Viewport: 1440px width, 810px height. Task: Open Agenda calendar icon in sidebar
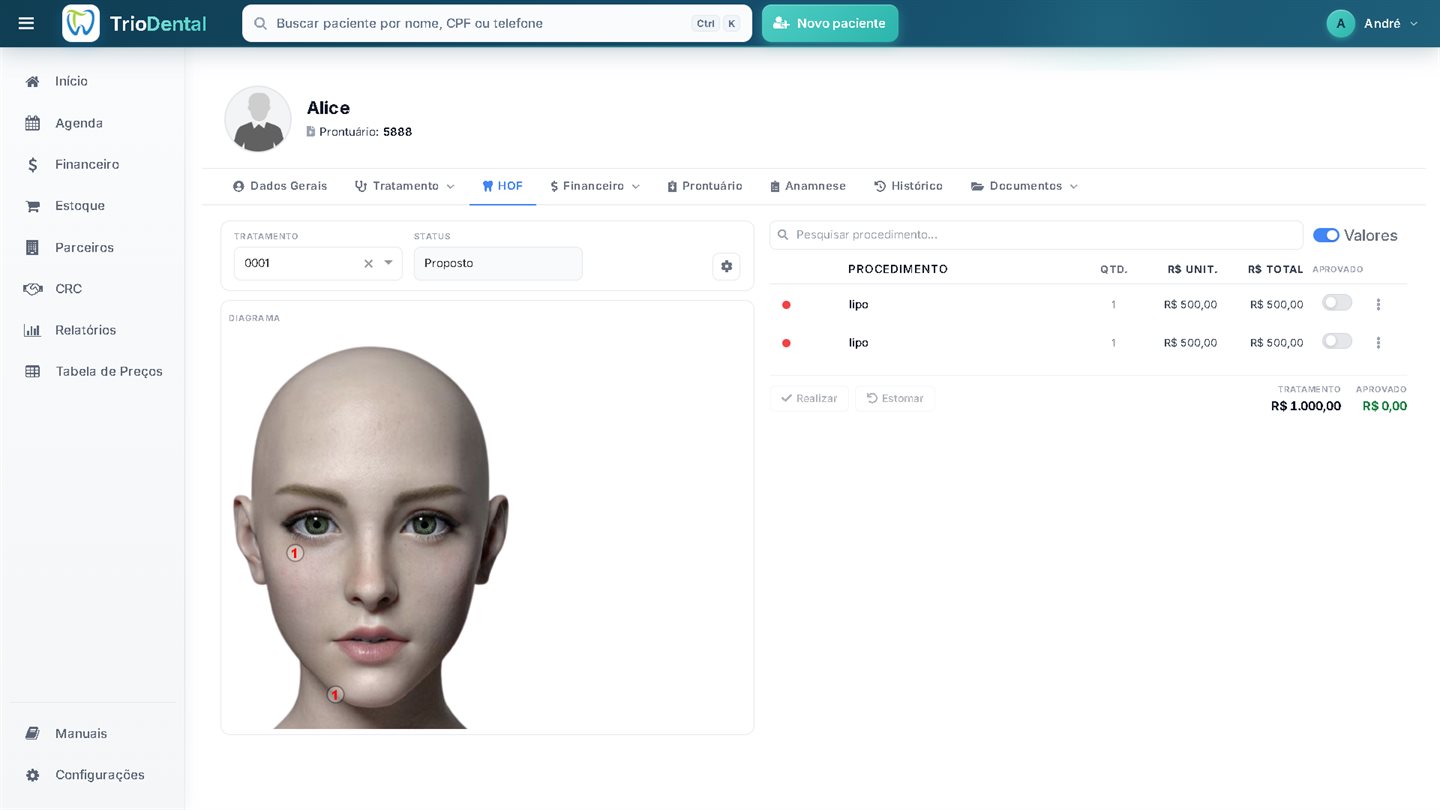pos(33,123)
